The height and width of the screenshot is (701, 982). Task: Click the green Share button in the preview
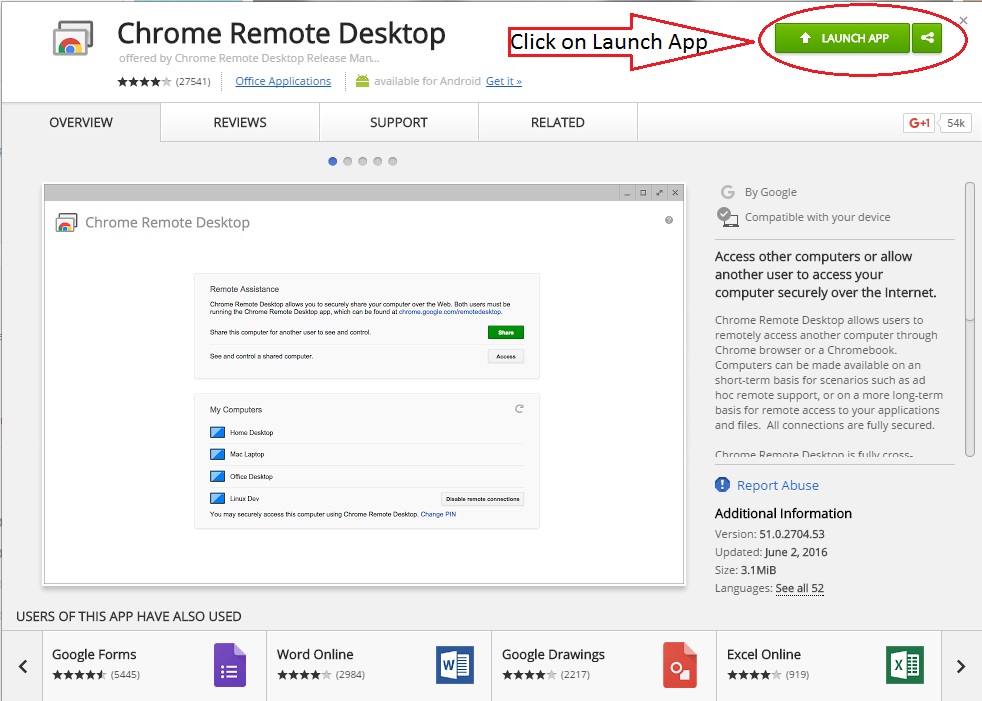[506, 332]
